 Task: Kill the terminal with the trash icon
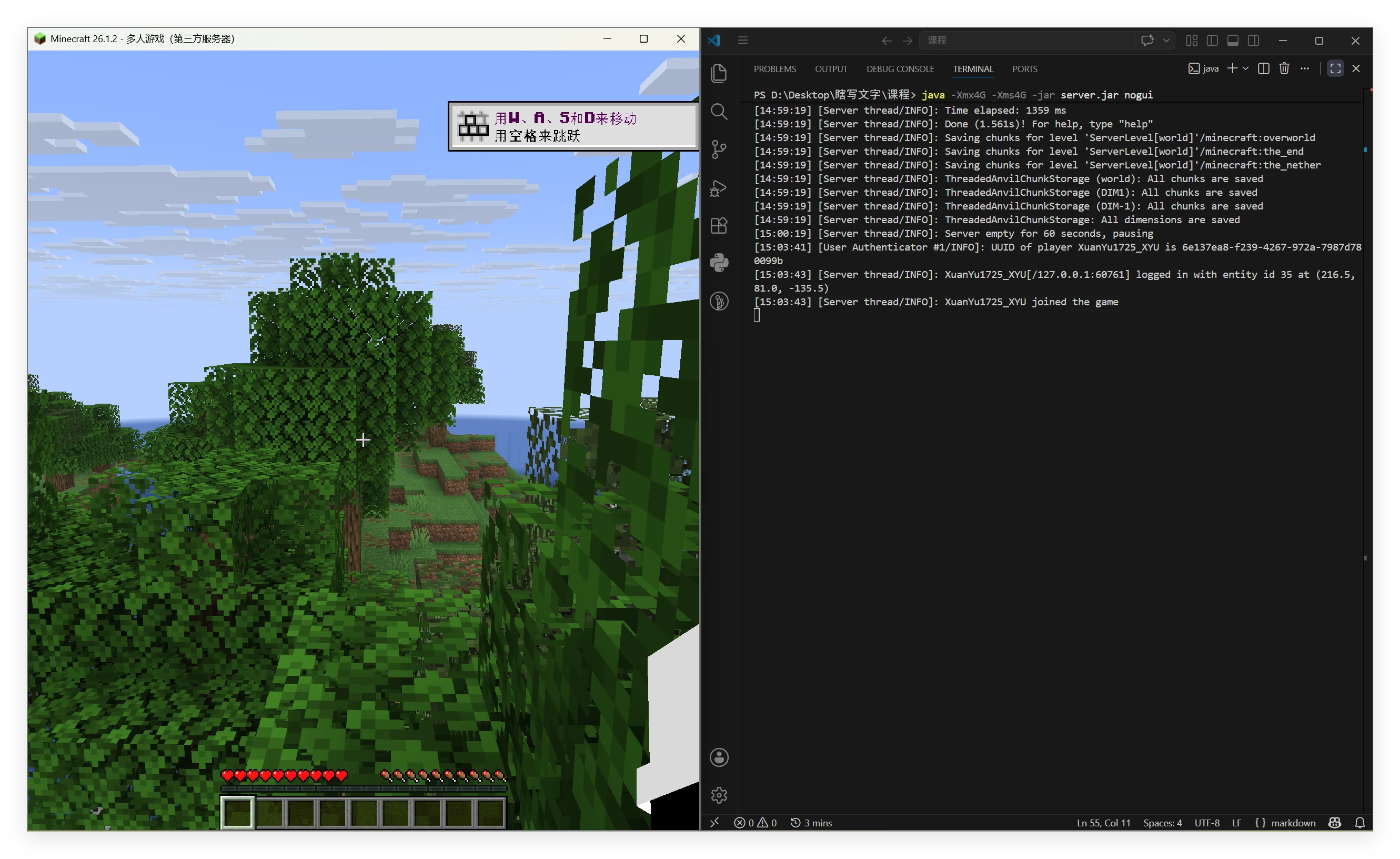click(1284, 68)
